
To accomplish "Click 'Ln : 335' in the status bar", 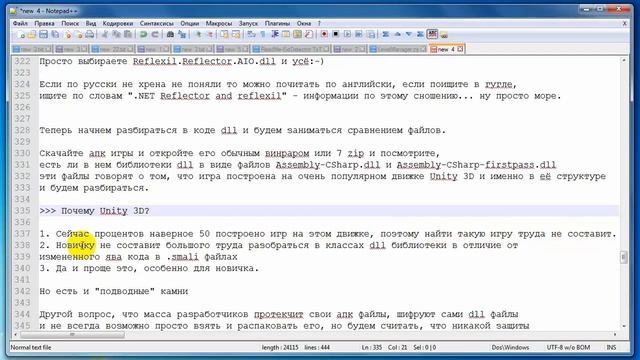I will coord(371,347).
